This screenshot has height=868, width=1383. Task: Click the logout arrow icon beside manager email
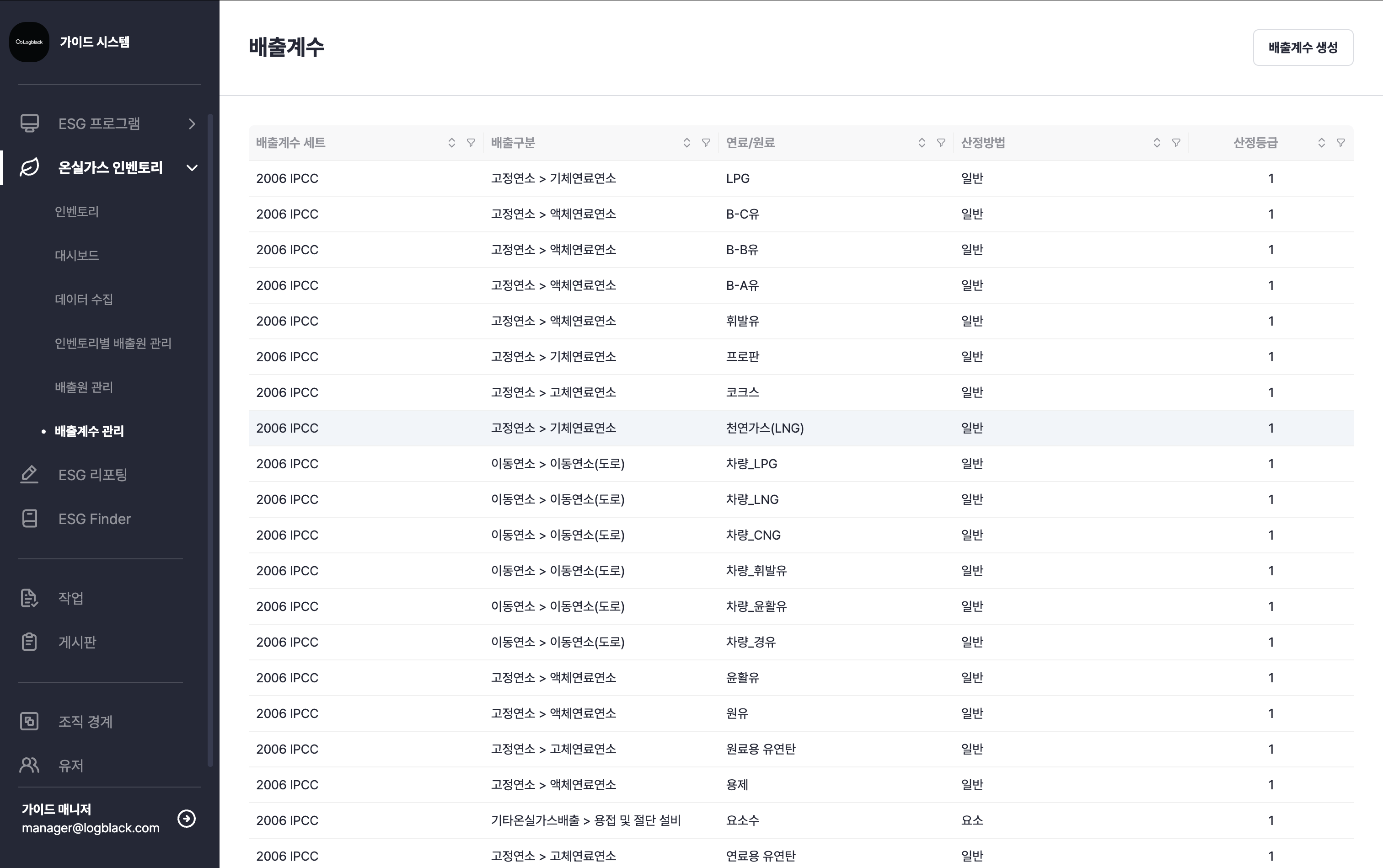click(187, 818)
